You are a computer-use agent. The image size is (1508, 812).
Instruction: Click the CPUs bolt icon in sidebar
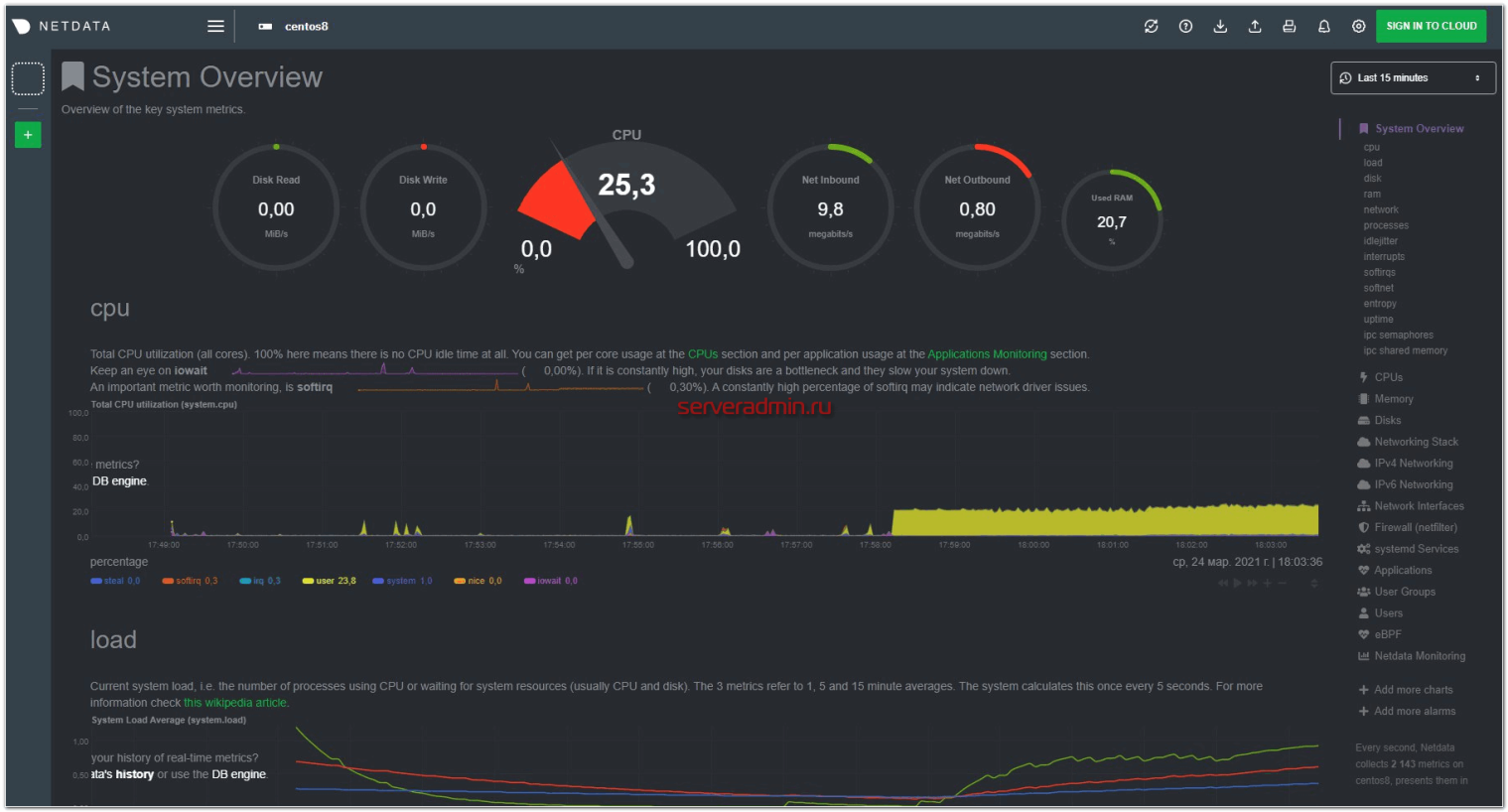1363,377
